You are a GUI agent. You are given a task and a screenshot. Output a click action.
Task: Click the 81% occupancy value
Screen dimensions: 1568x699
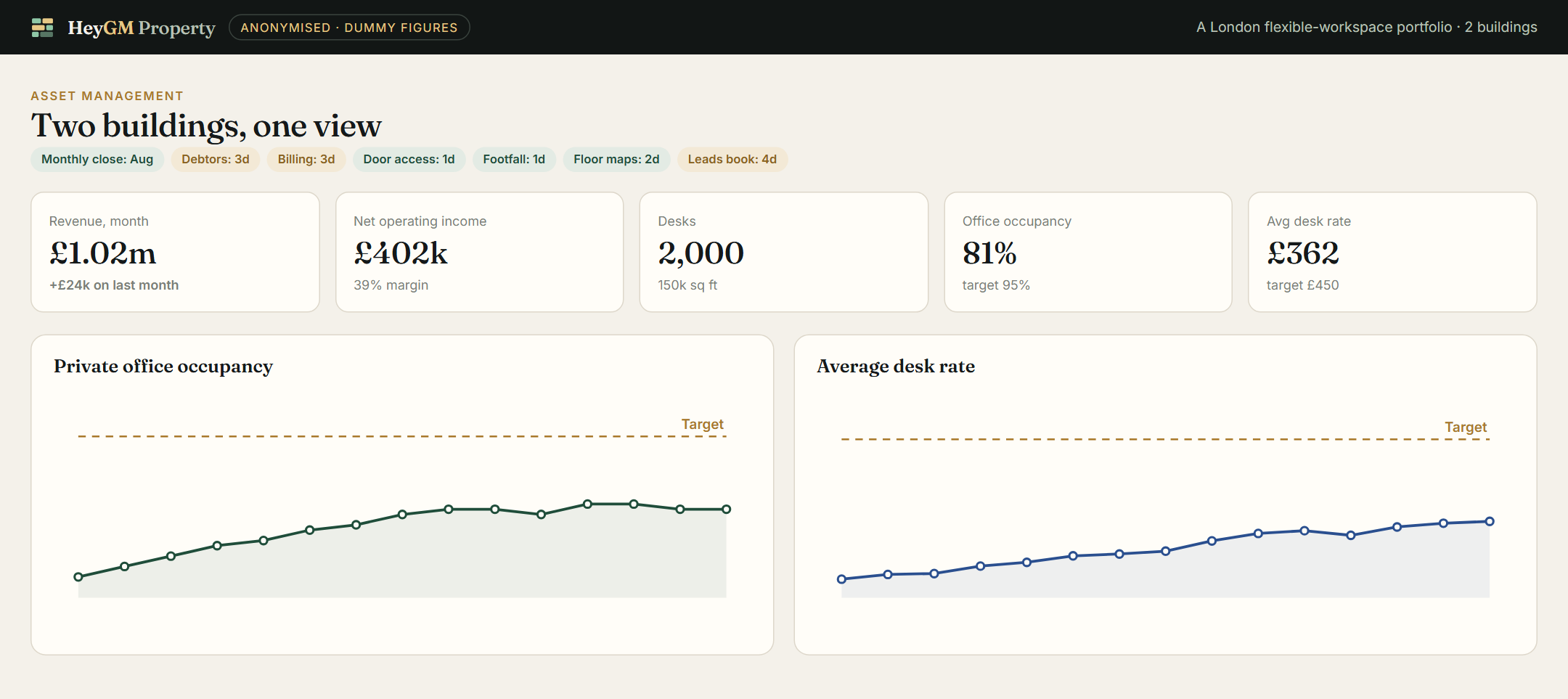(x=989, y=253)
